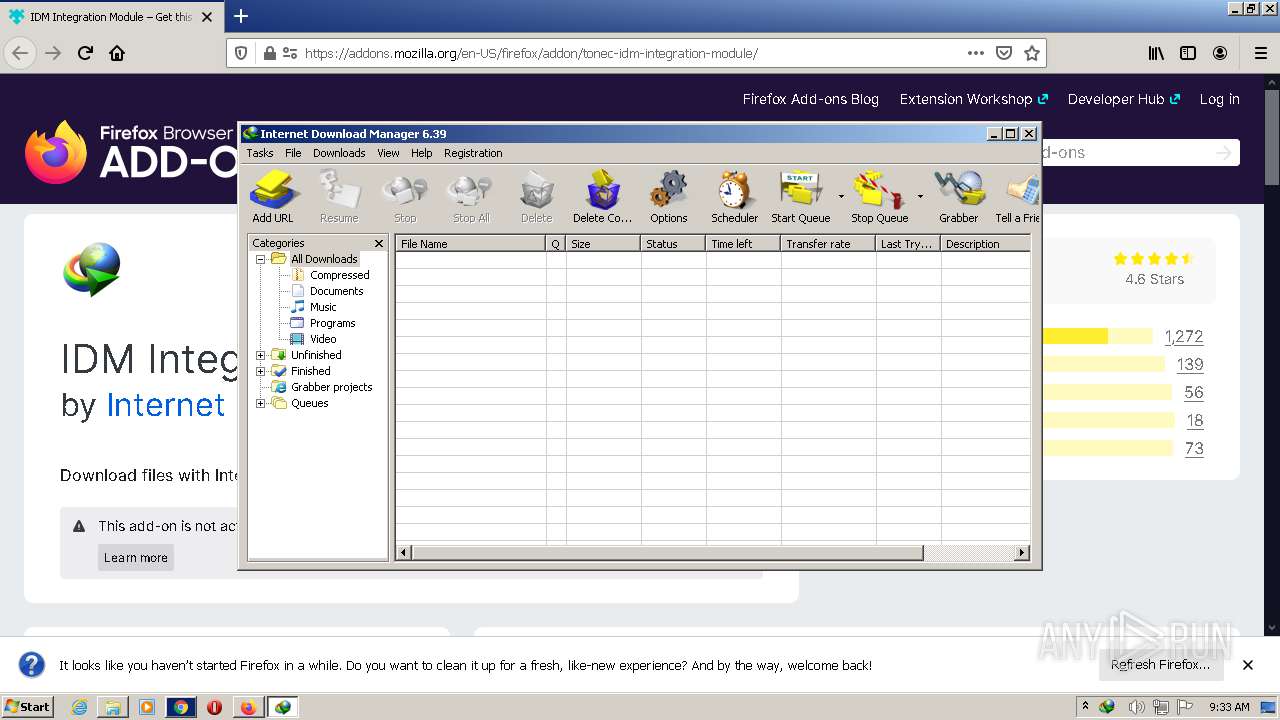Open the Developer Hub link

click(1123, 99)
